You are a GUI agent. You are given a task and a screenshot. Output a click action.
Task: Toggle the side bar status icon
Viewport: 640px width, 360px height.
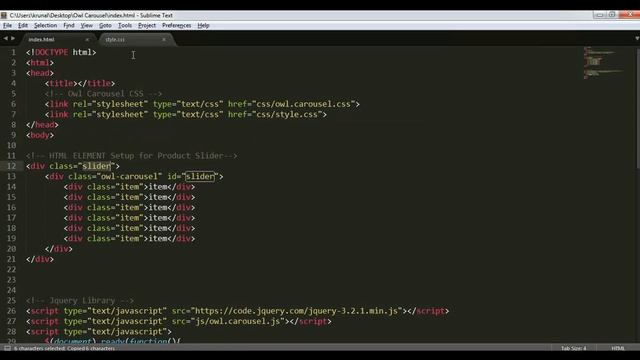pyautogui.click(x=7, y=348)
